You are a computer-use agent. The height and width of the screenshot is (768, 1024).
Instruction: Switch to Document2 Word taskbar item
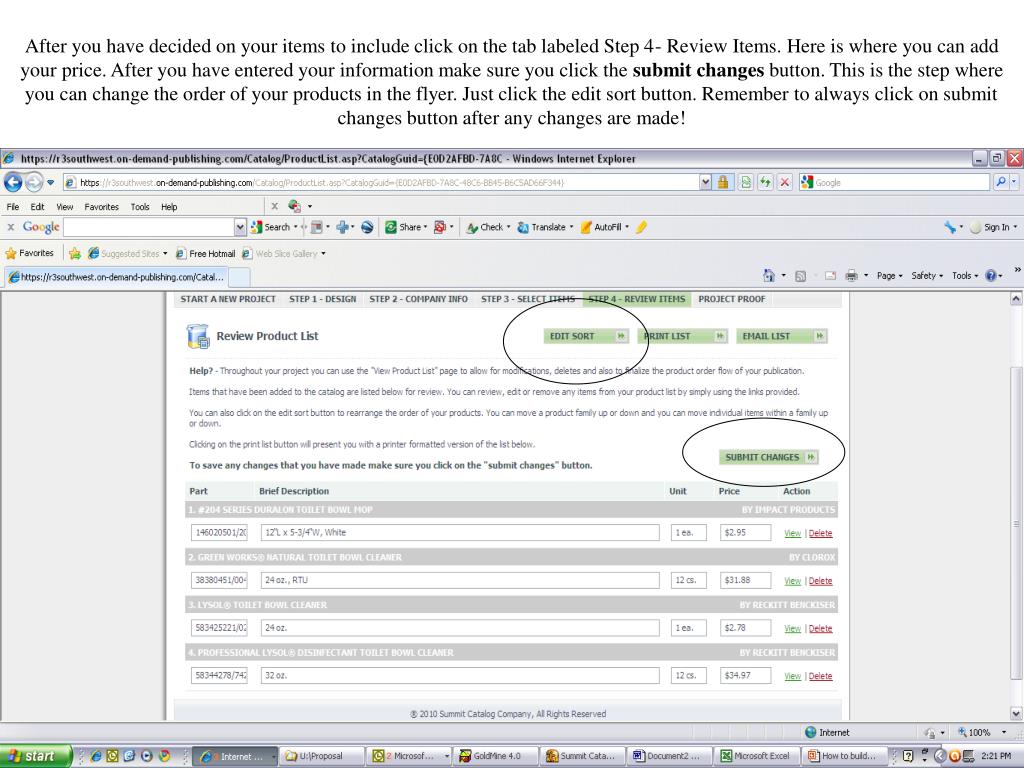pos(669,756)
